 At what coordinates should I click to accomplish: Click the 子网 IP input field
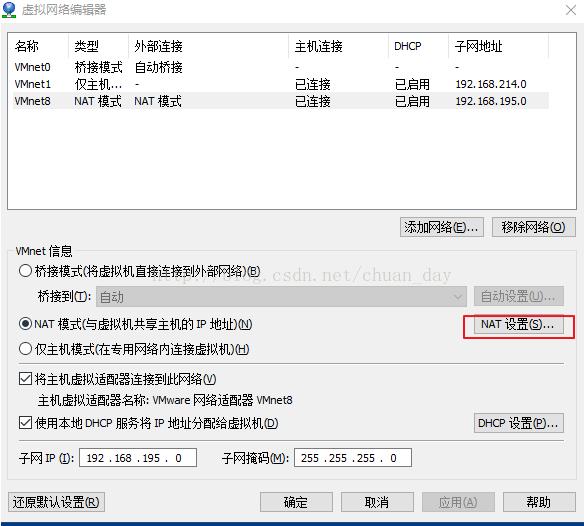point(138,458)
